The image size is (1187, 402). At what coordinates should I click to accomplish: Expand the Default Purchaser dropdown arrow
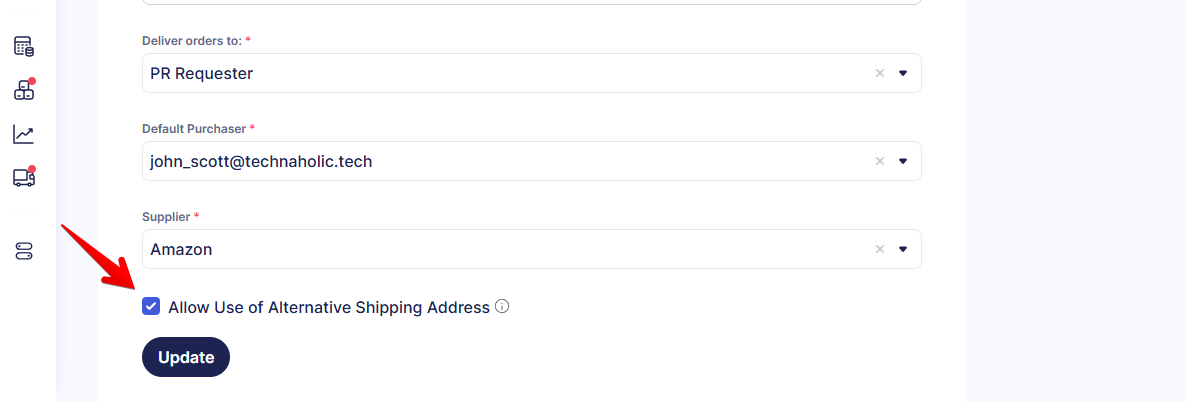click(x=903, y=161)
